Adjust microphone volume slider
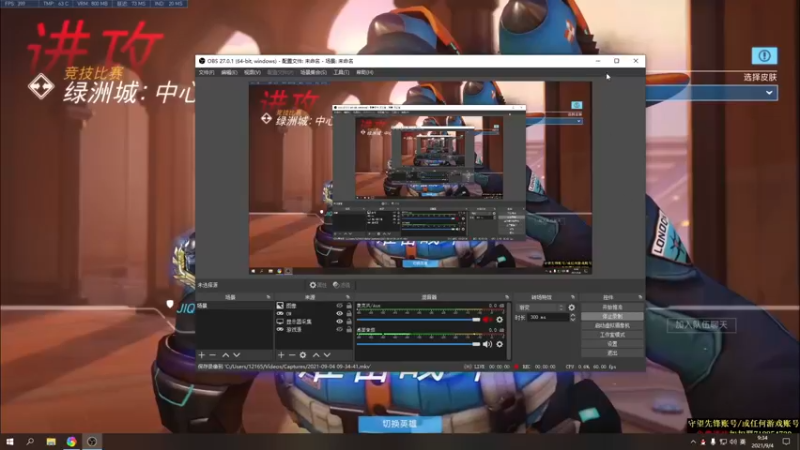Viewport: 800px width, 450px height. pos(418,319)
